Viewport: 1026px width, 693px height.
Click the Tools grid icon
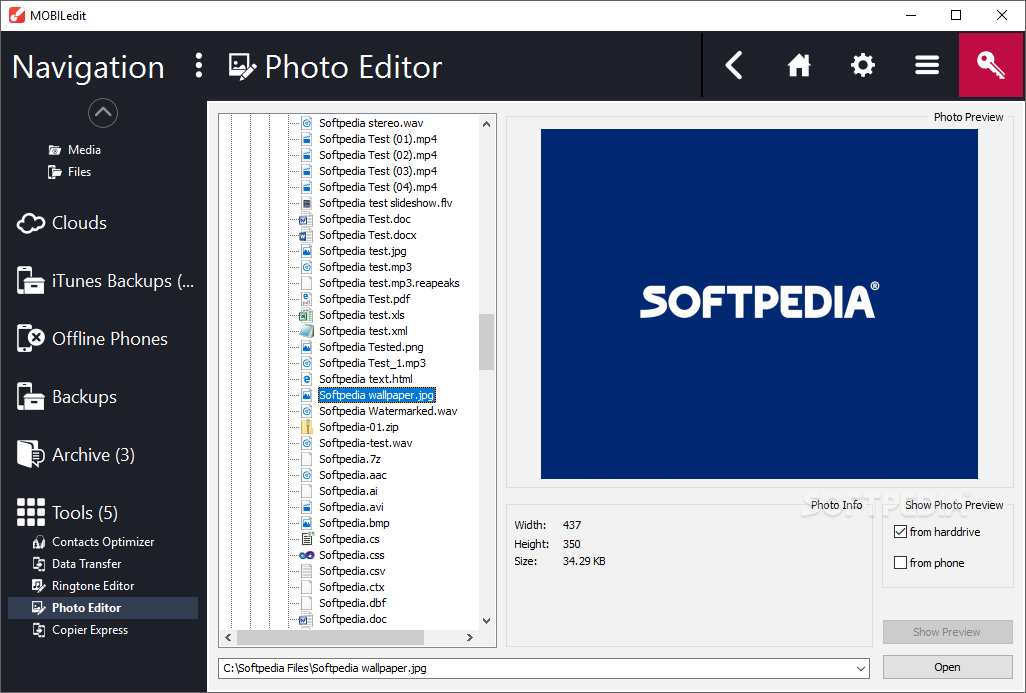tap(31, 512)
